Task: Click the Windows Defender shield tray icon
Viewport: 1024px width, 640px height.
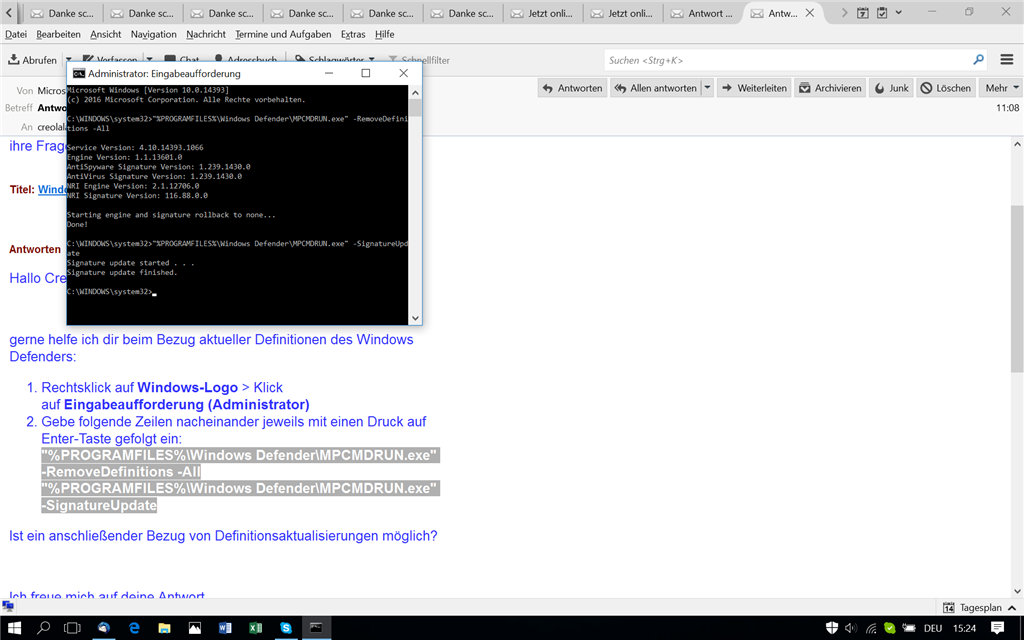Action: [831, 628]
